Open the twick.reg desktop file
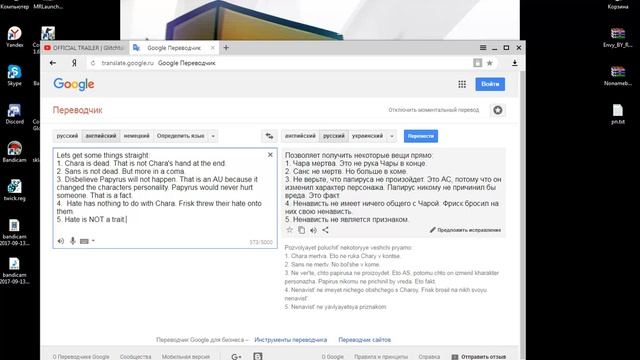The image size is (640, 360). [14, 190]
